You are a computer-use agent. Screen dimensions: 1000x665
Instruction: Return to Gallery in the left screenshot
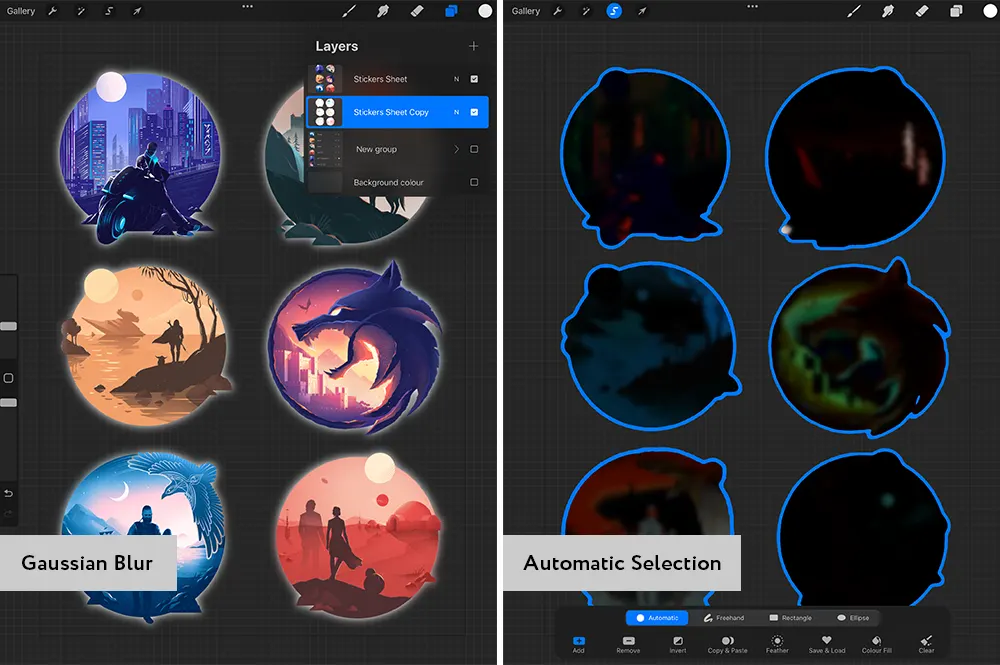coord(20,11)
